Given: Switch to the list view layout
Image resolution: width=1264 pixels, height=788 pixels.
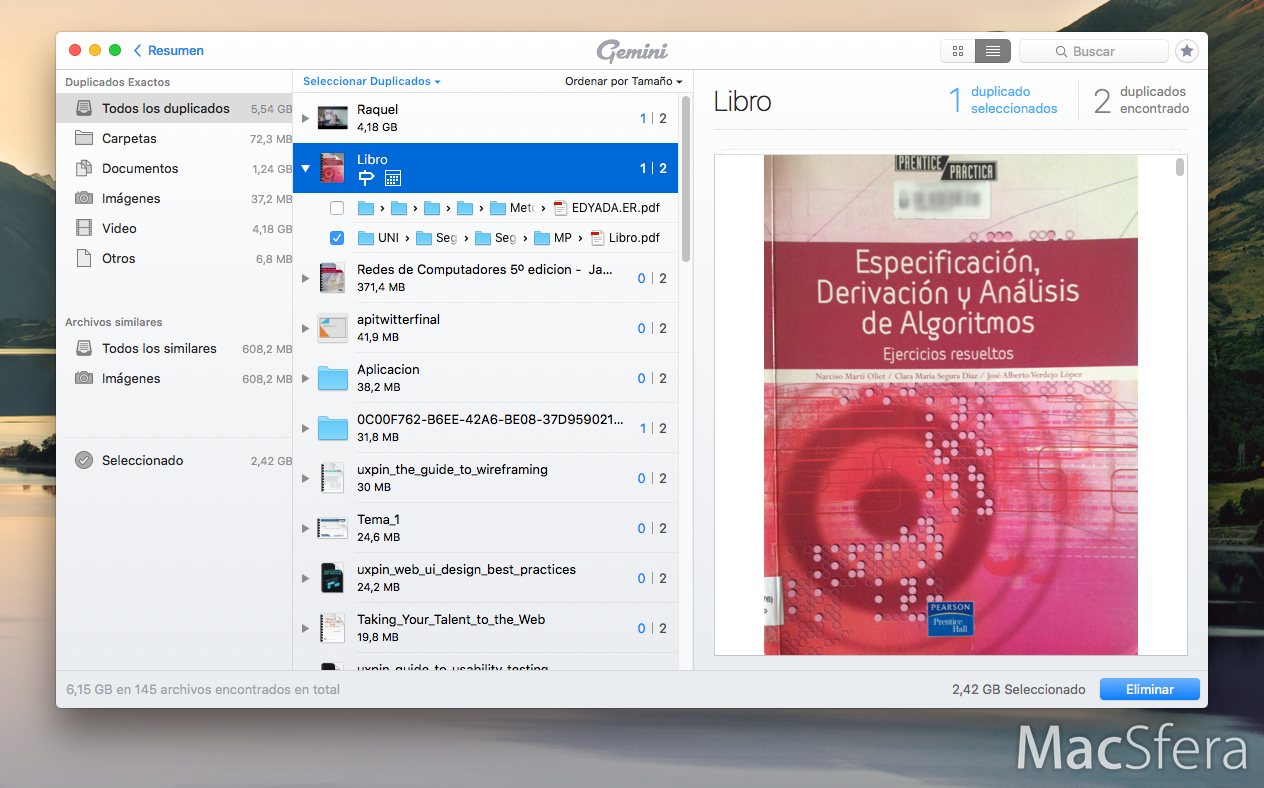Looking at the screenshot, I should point(993,51).
